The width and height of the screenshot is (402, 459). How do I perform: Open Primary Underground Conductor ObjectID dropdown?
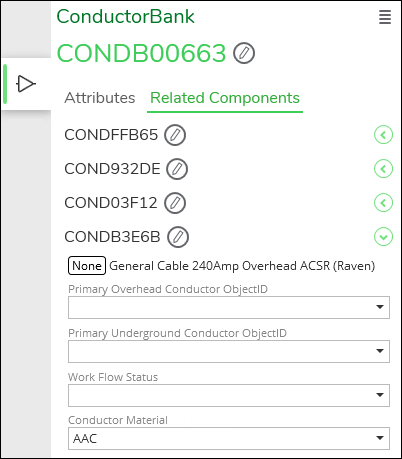229,351
